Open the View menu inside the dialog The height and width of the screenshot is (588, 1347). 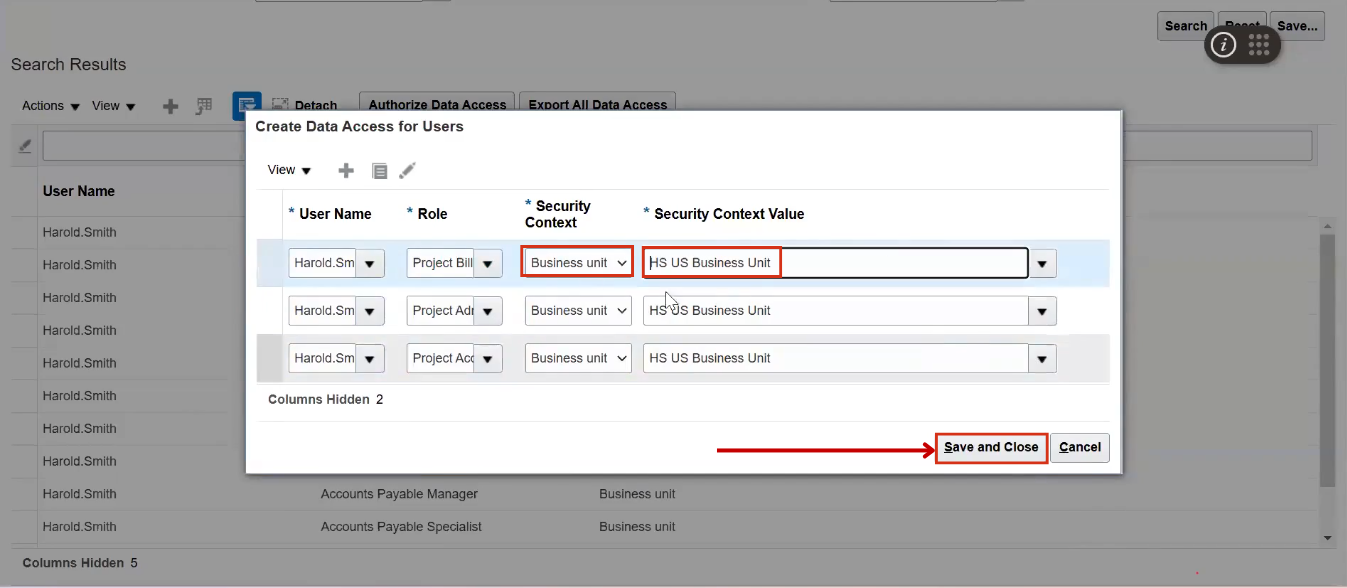[287, 170]
